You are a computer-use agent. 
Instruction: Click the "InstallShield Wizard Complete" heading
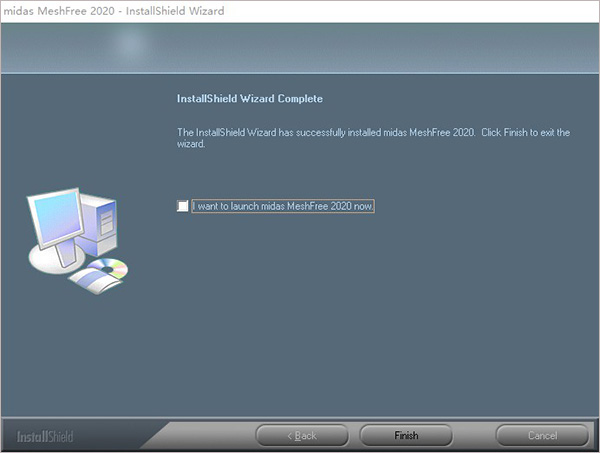(x=249, y=99)
